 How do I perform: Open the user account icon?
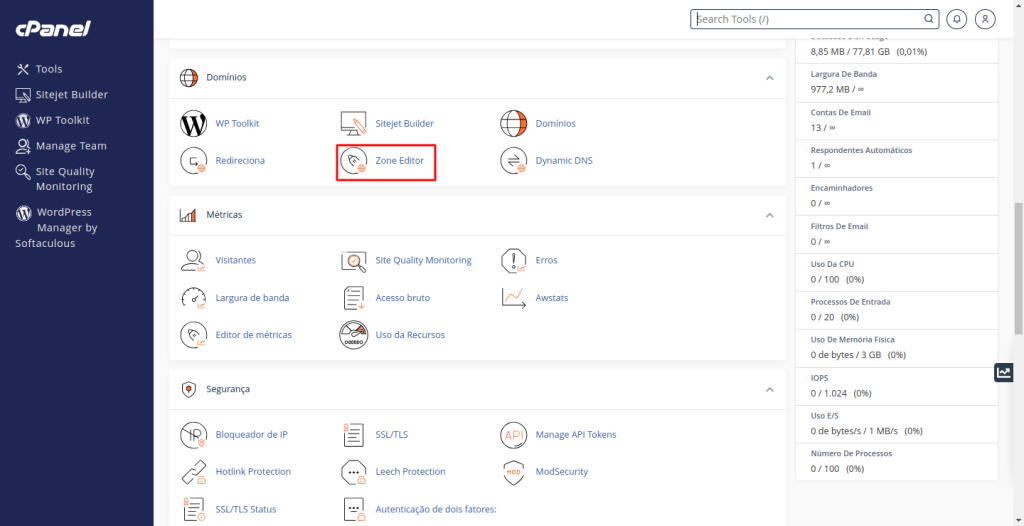(985, 19)
